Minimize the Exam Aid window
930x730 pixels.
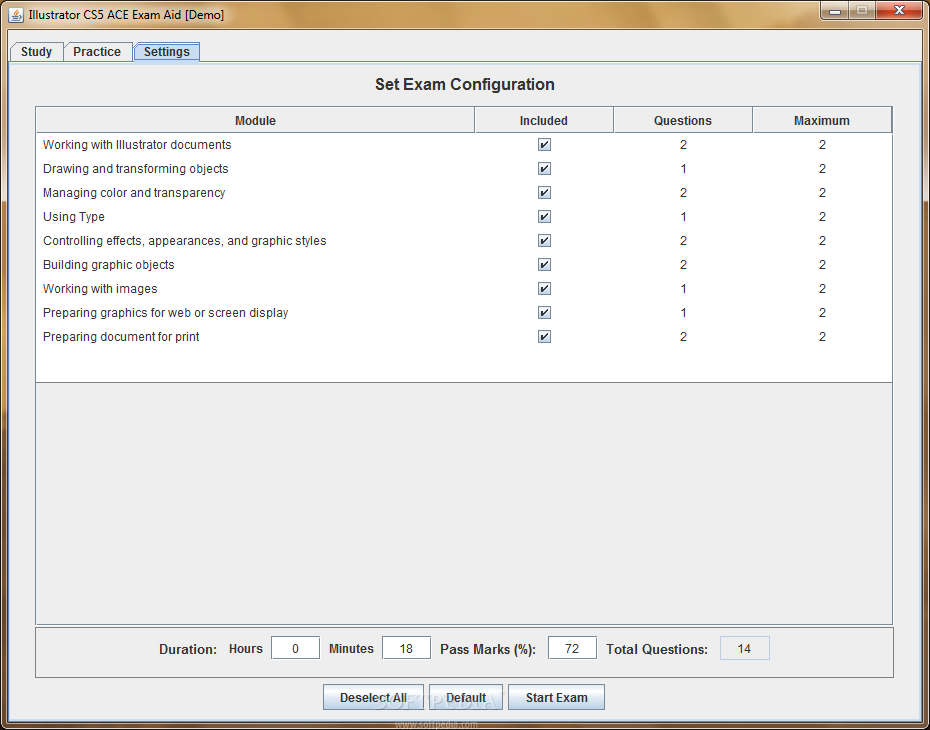[x=835, y=11]
